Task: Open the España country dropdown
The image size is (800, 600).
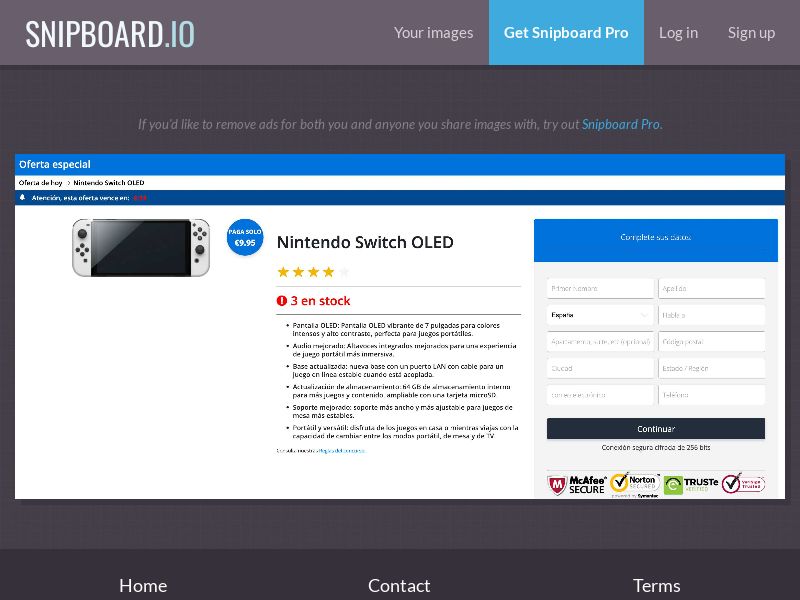Action: click(600, 315)
